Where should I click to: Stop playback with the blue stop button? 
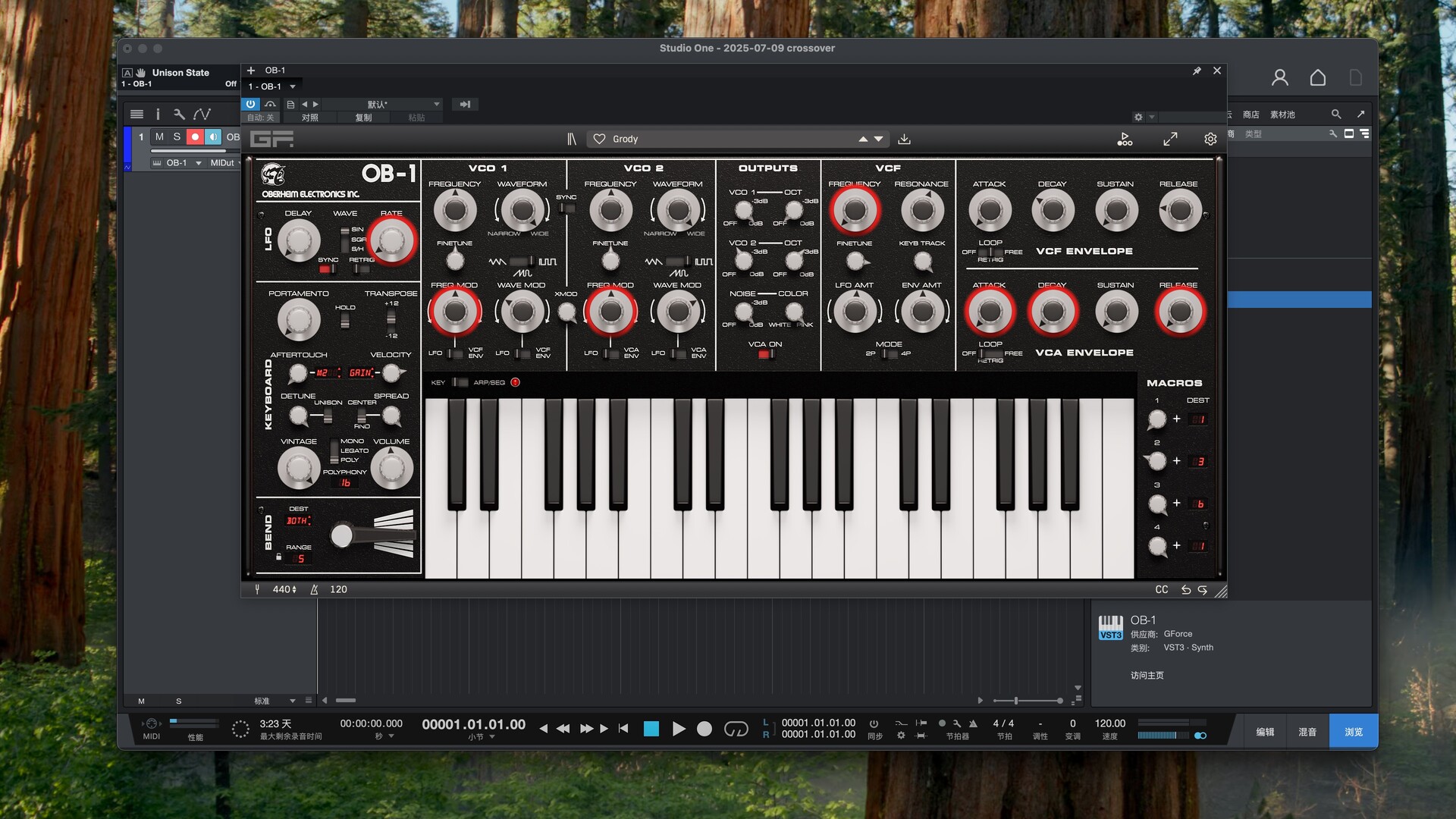point(651,729)
